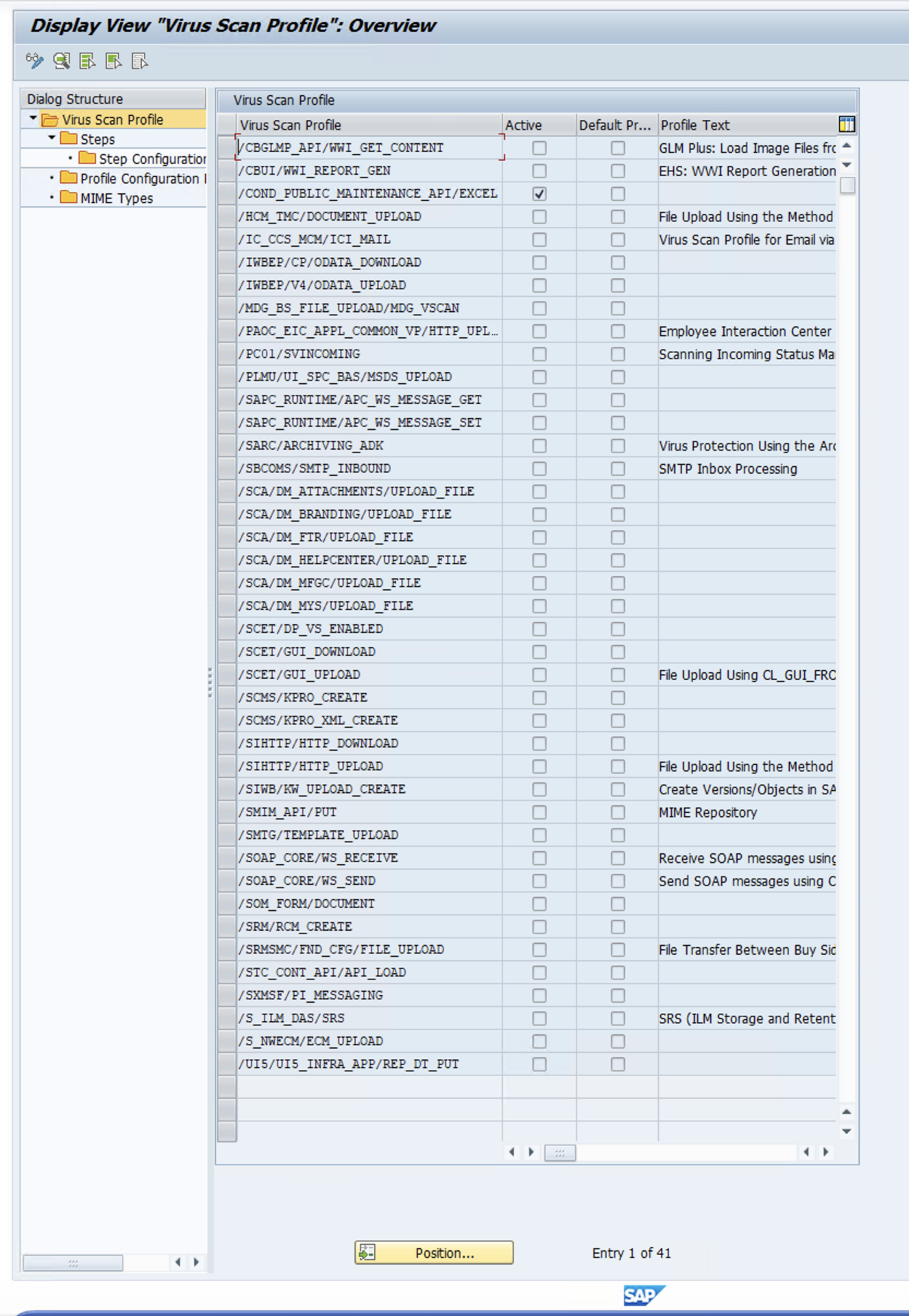Open the Step Configuration folder node
909x1316 pixels.
click(151, 159)
